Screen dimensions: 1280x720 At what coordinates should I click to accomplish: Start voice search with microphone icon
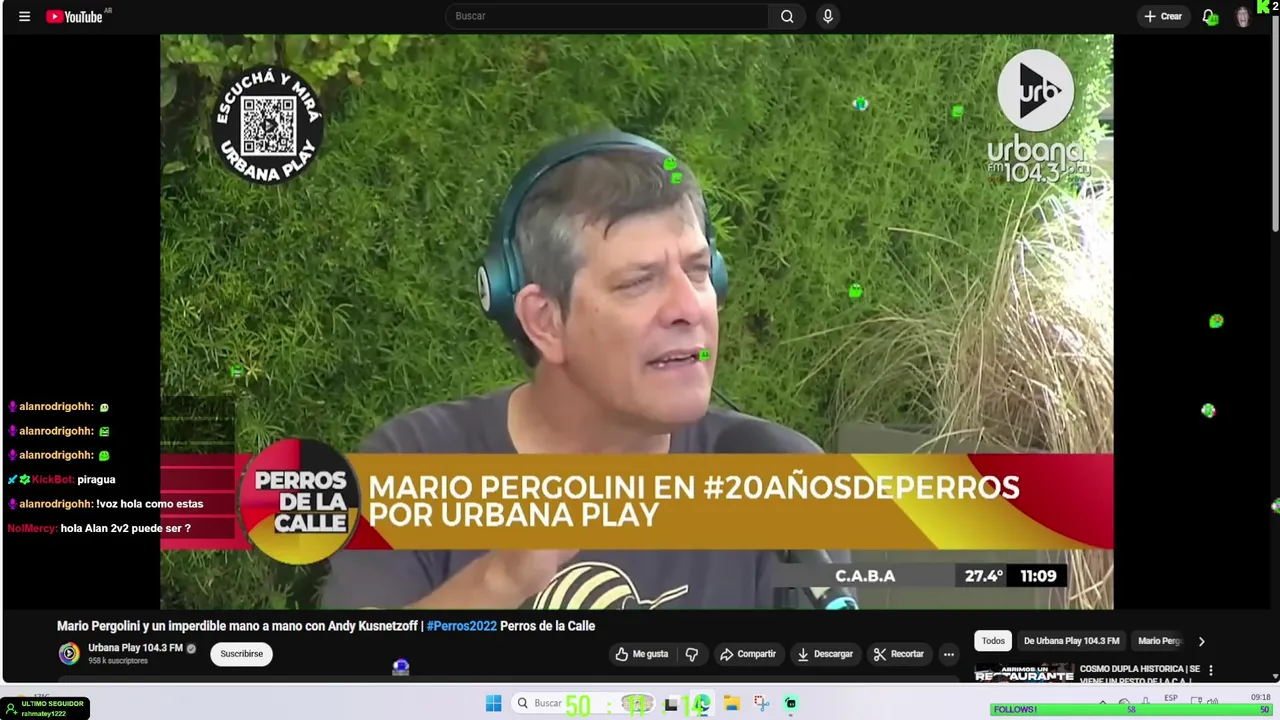point(827,16)
